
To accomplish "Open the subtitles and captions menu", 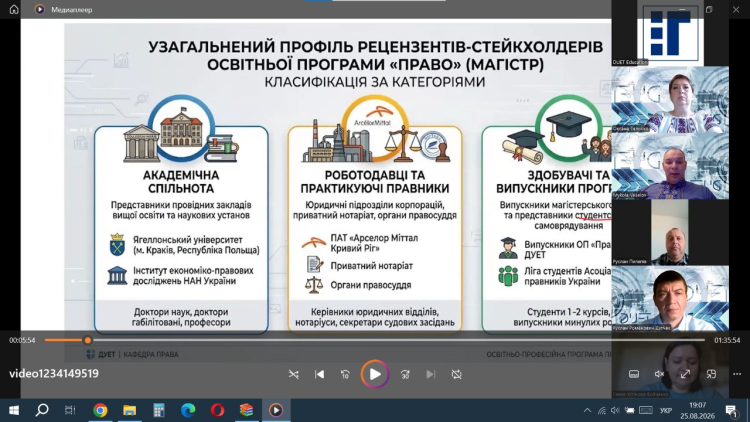I will point(634,374).
